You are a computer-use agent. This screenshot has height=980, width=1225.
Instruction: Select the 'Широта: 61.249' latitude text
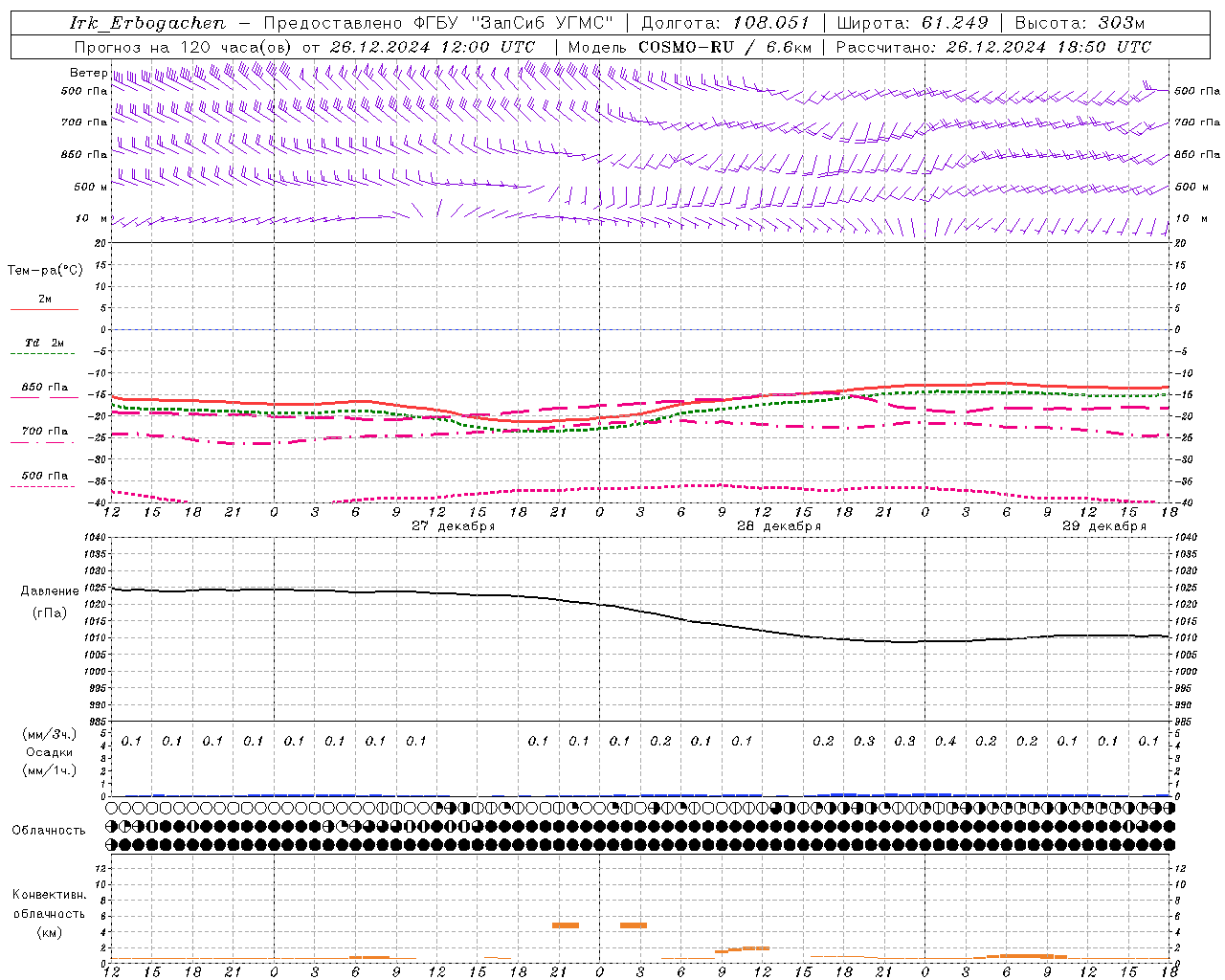coord(912,23)
